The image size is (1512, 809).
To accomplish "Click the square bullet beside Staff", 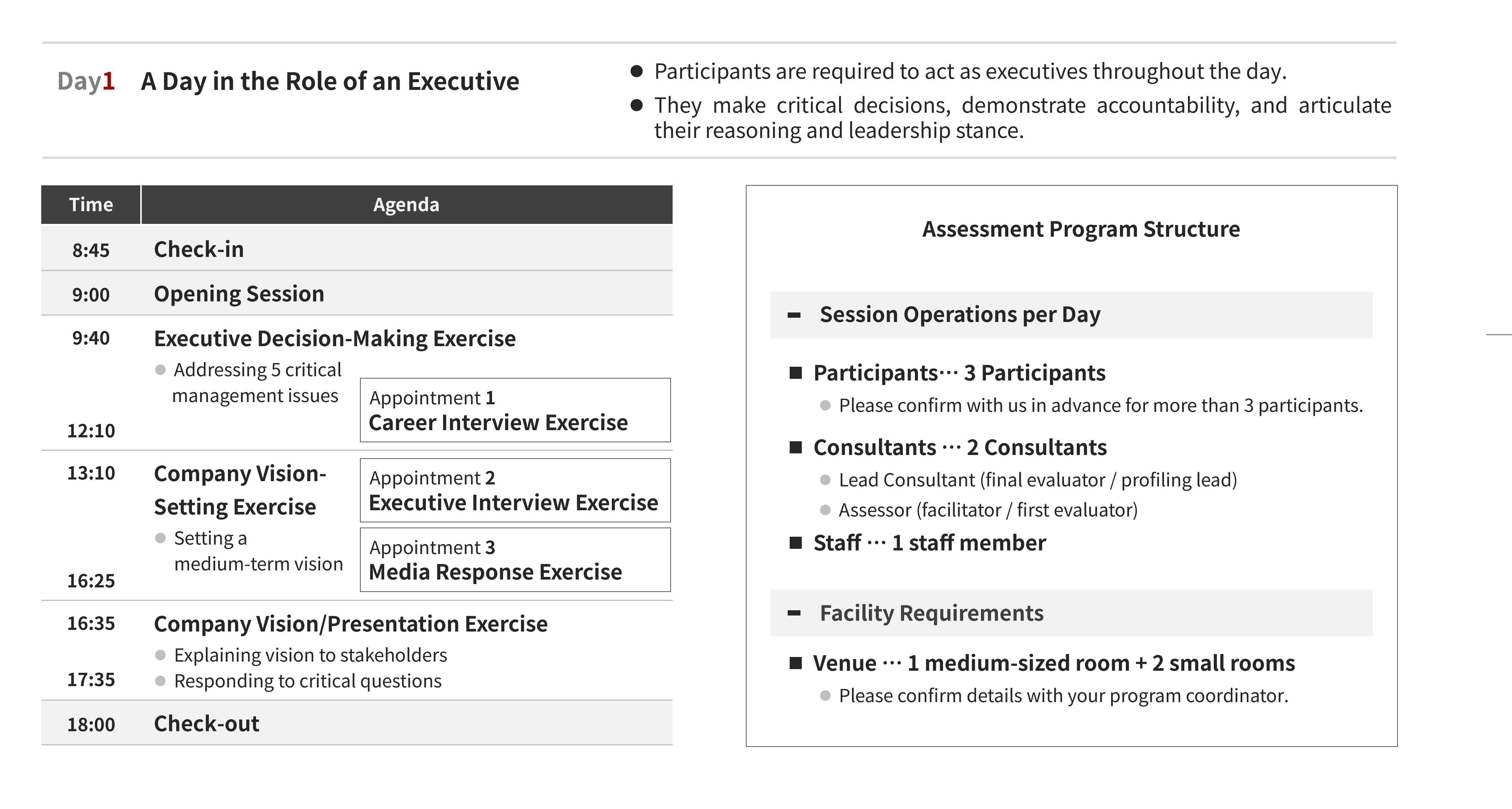I will coord(796,543).
